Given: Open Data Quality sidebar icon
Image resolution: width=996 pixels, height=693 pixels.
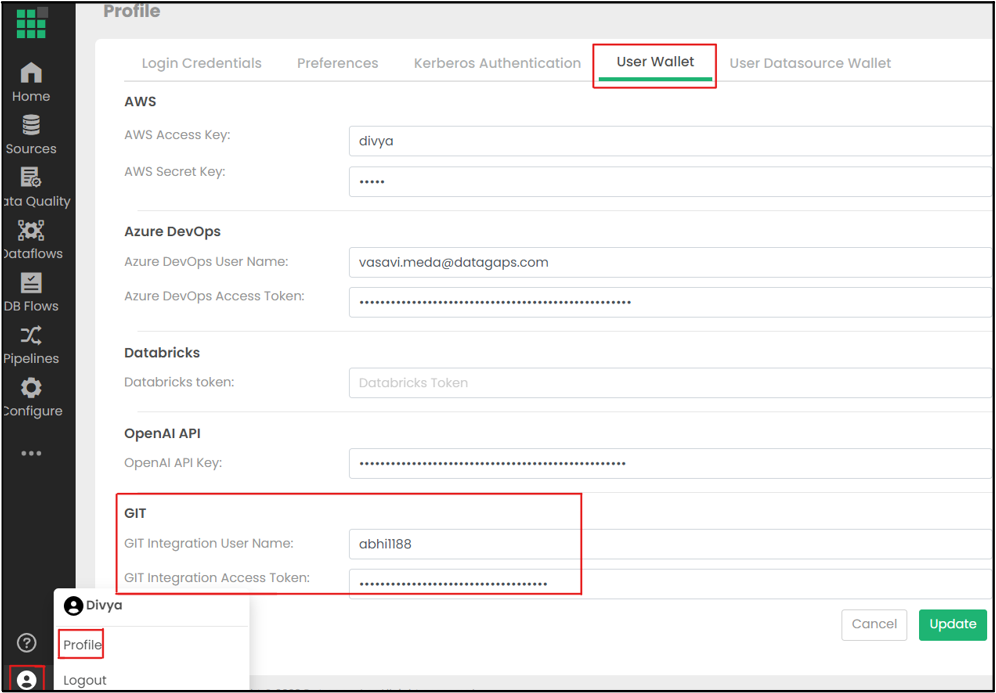Looking at the screenshot, I should pos(31,178).
